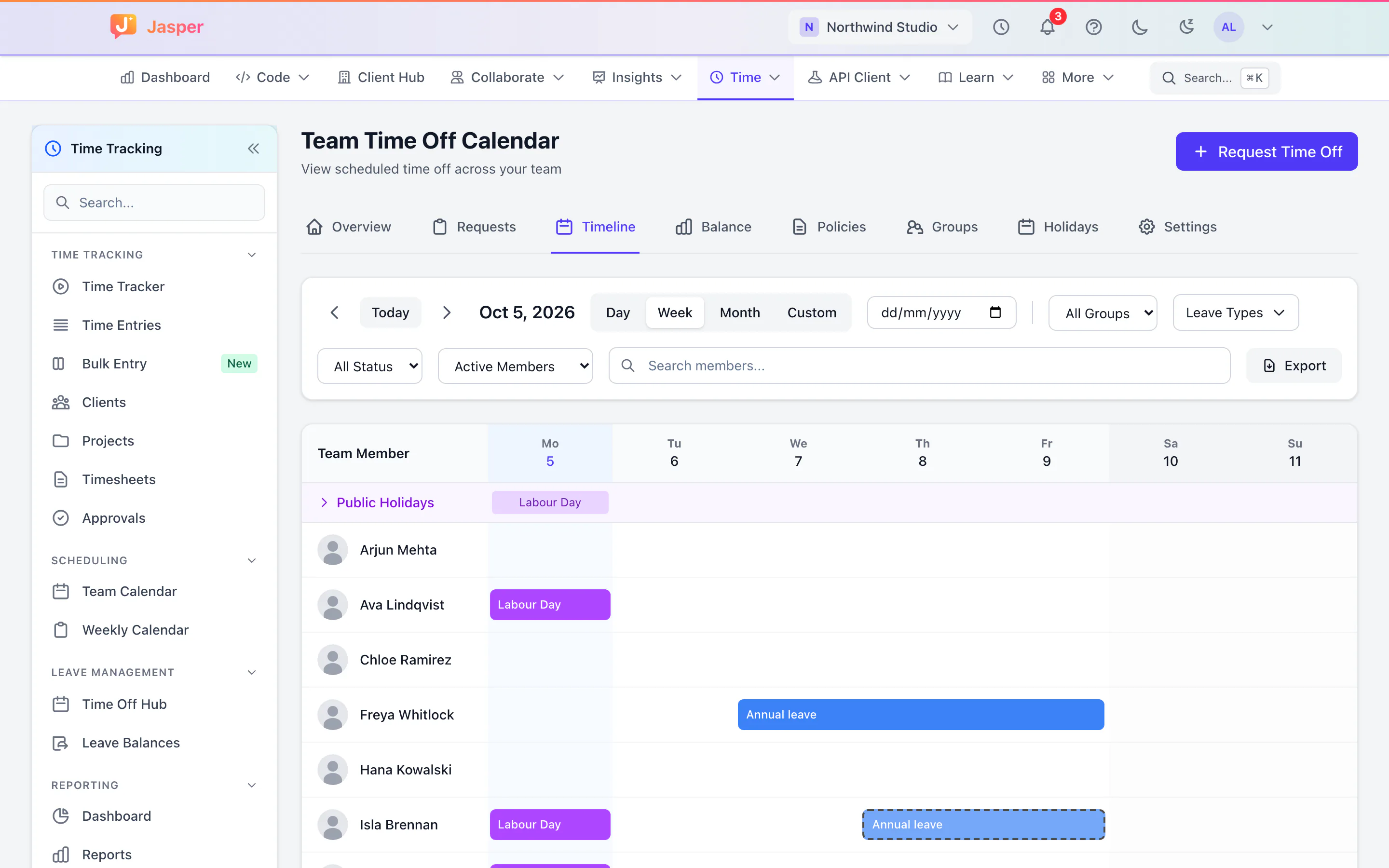Click the Export button
The height and width of the screenshot is (868, 1389).
1294,366
